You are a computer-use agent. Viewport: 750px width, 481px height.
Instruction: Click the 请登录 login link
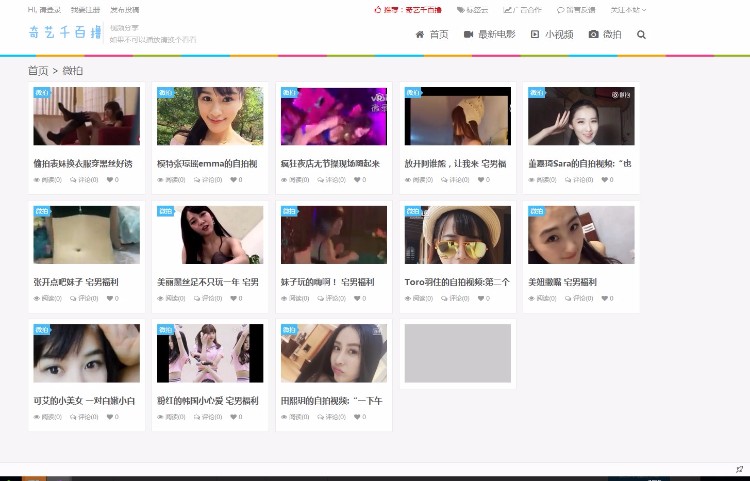(50, 10)
